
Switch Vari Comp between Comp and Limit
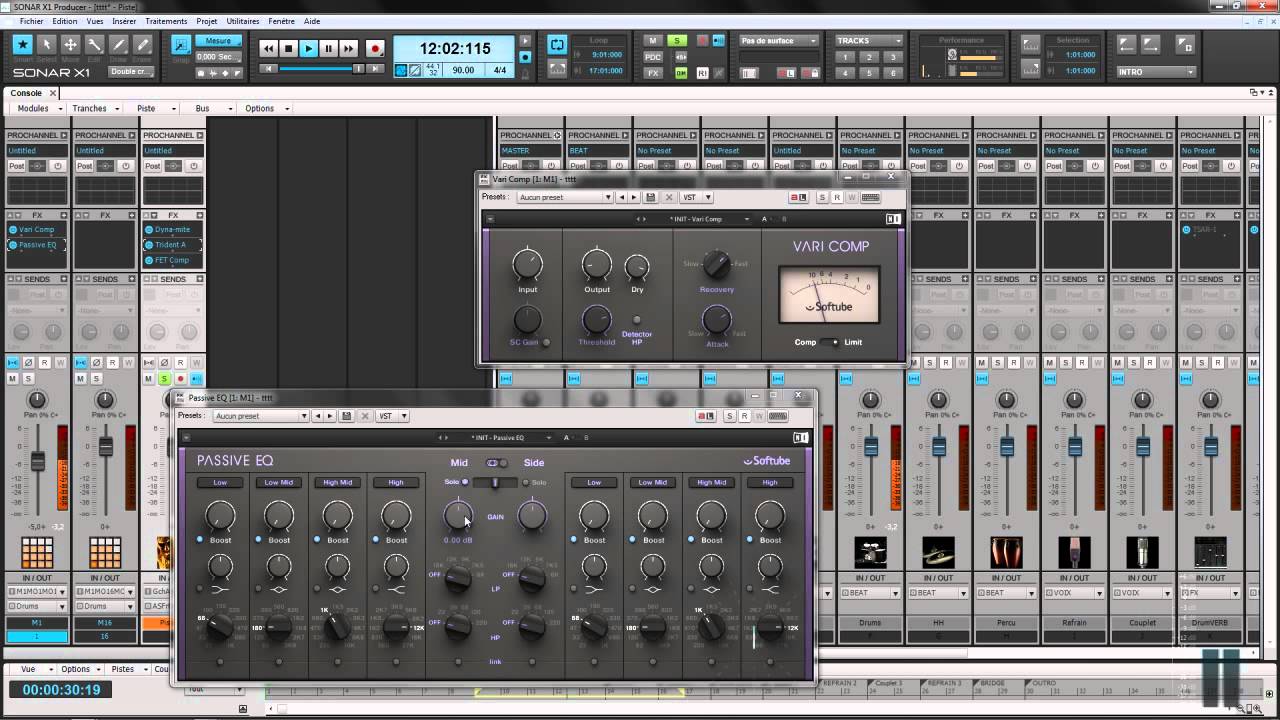pyautogui.click(x=831, y=342)
